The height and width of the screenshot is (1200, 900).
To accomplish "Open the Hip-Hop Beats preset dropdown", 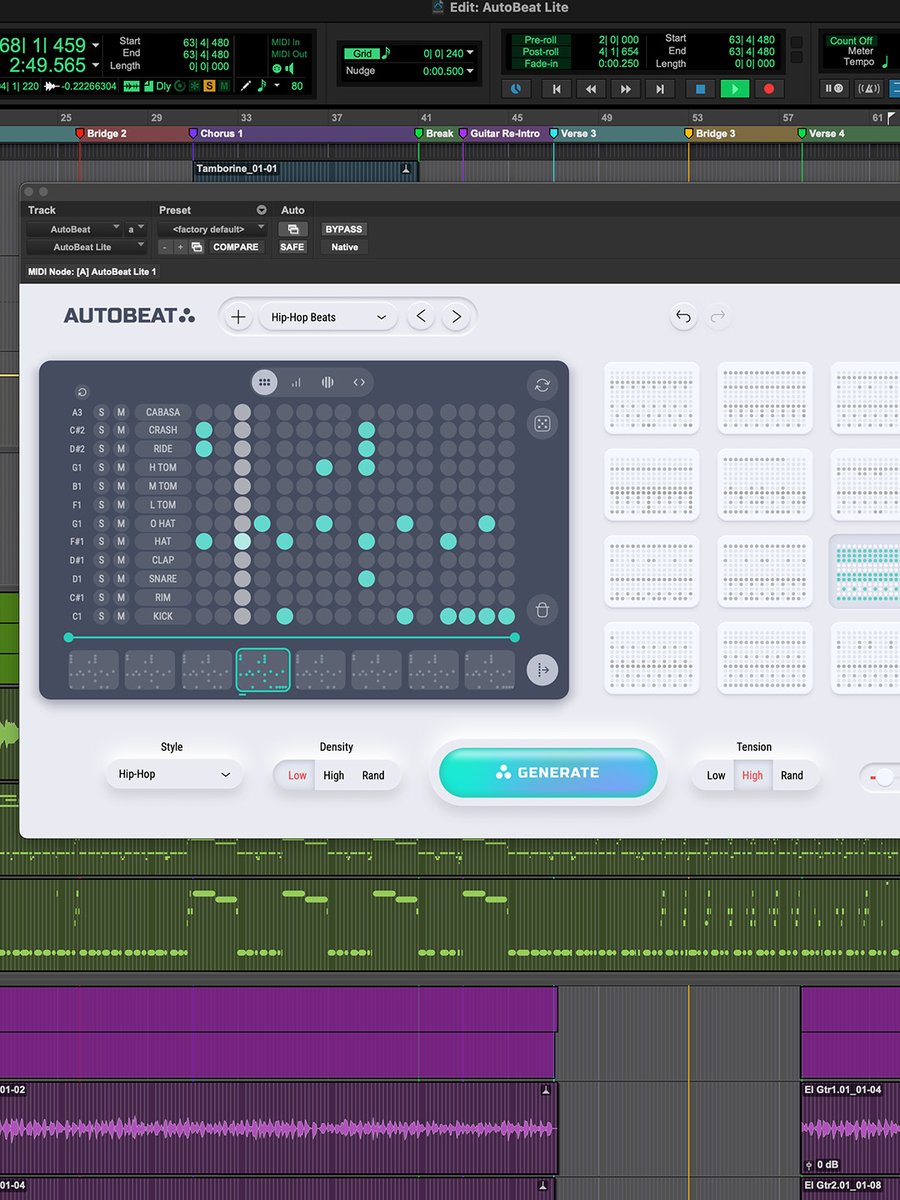I will point(328,317).
